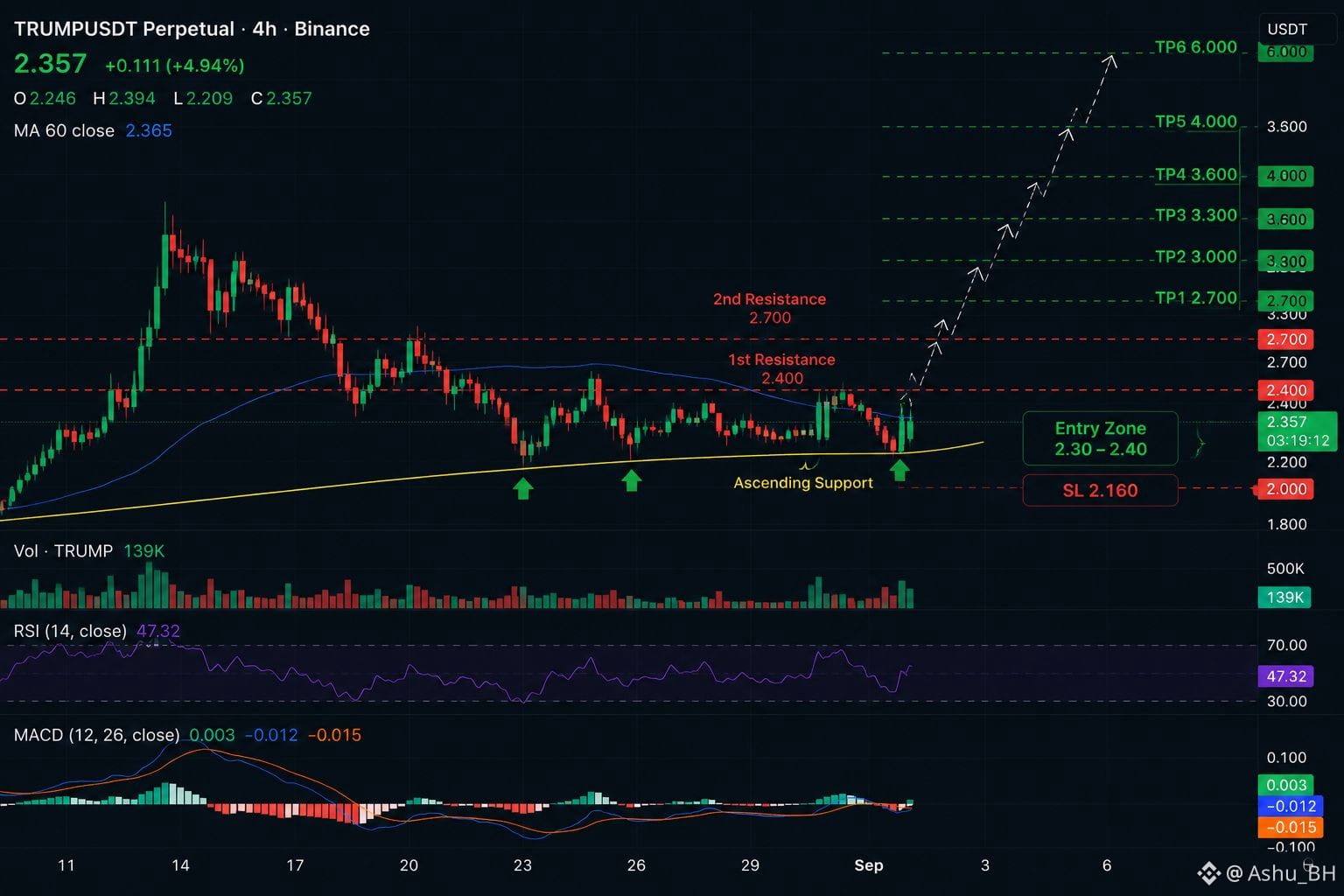Click the green 139K volume axis tag
Screen dimensions: 1344x896
(1285, 598)
